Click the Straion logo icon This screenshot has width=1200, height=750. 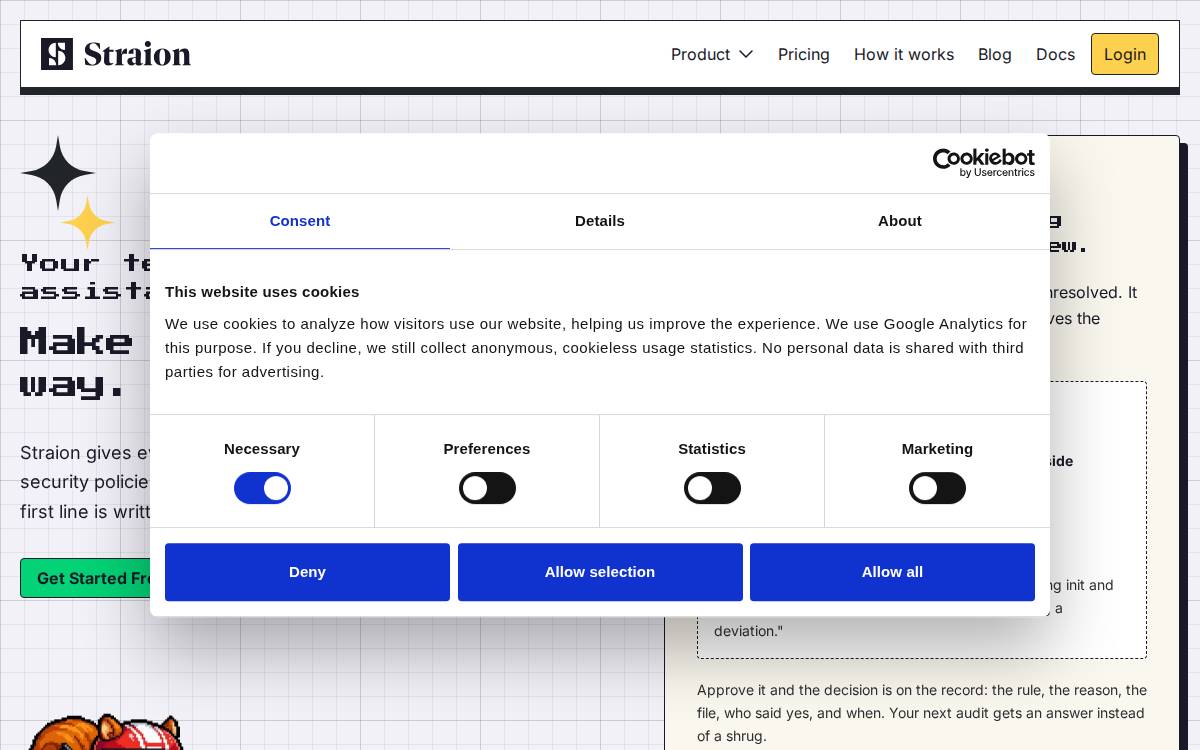pyautogui.click(x=57, y=54)
